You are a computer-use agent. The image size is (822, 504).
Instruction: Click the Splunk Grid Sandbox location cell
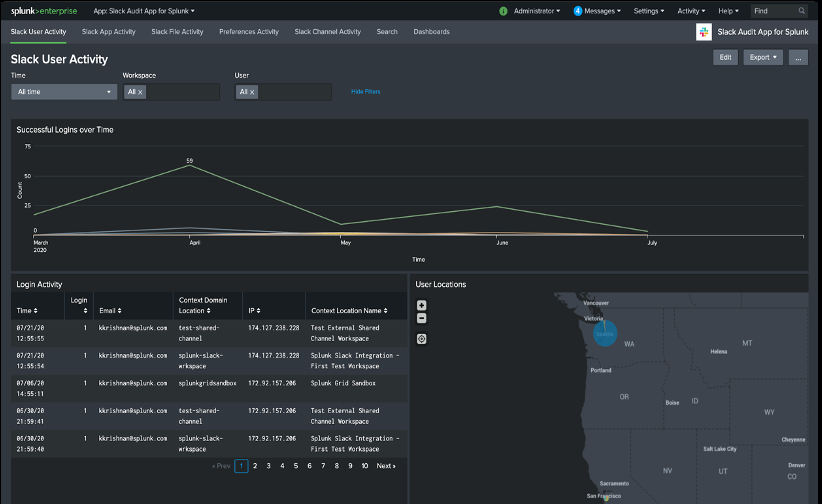click(343, 383)
